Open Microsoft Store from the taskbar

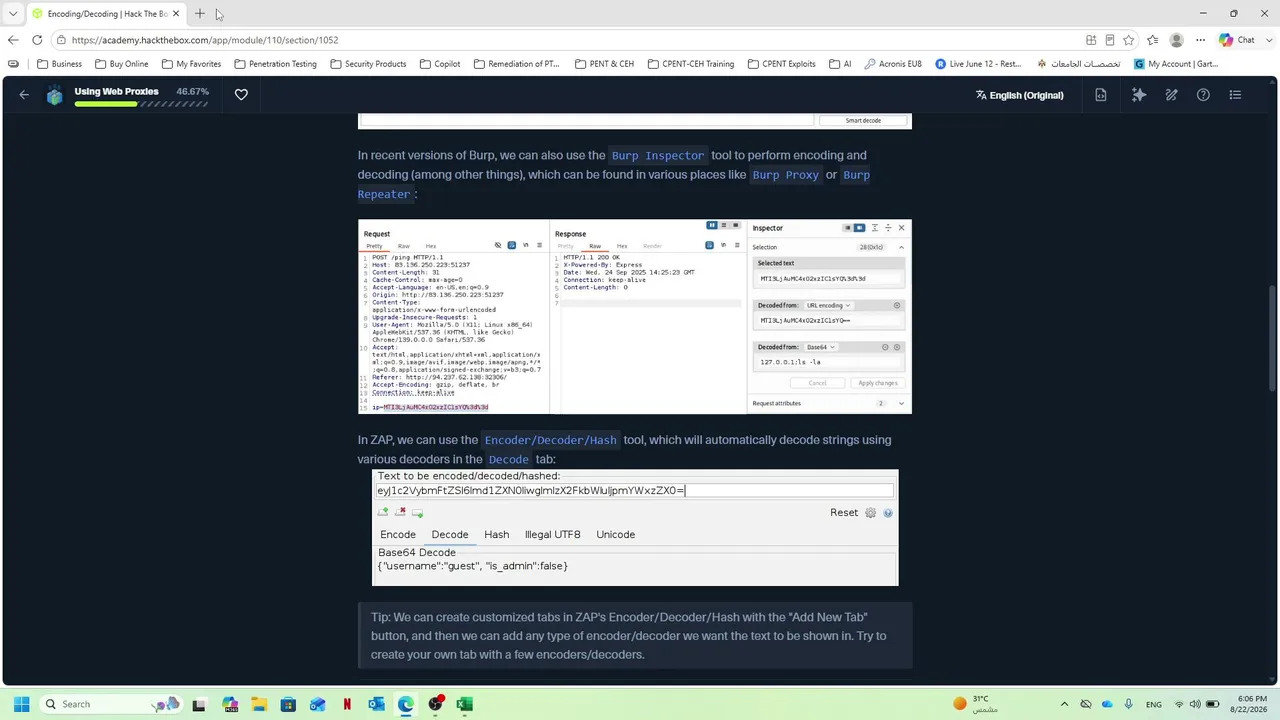click(x=288, y=704)
